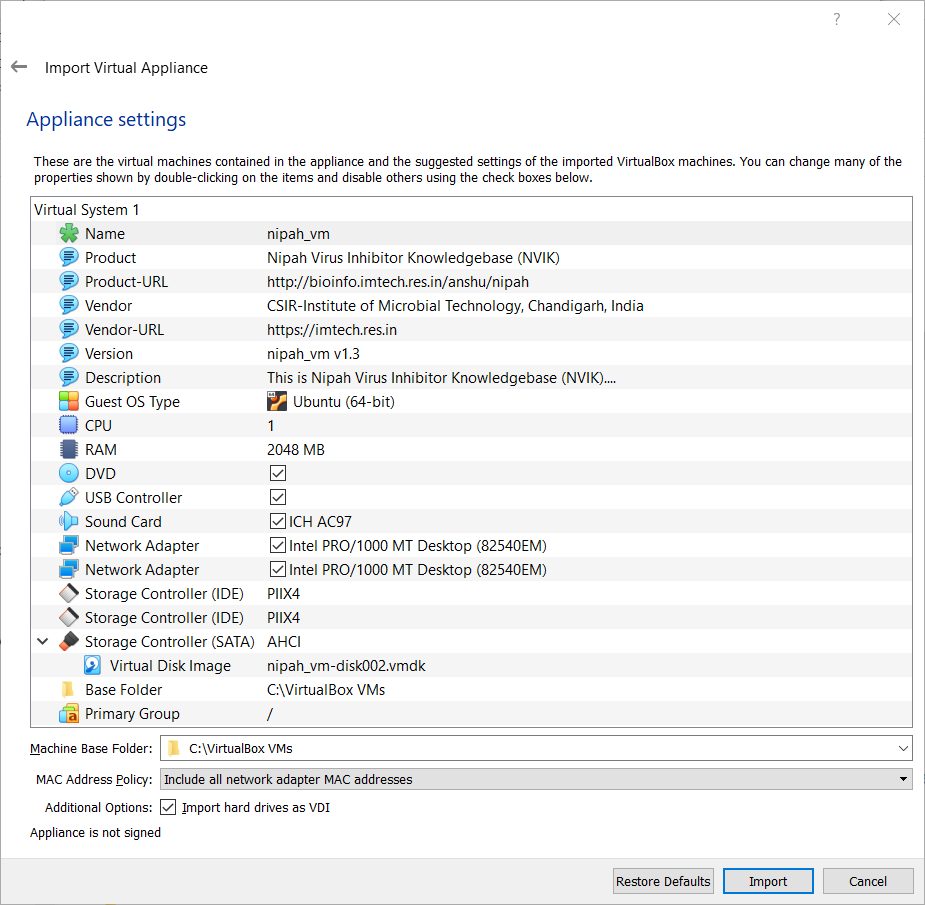Click the DVD disc icon
Screen dimensions: 925x905
69,474
